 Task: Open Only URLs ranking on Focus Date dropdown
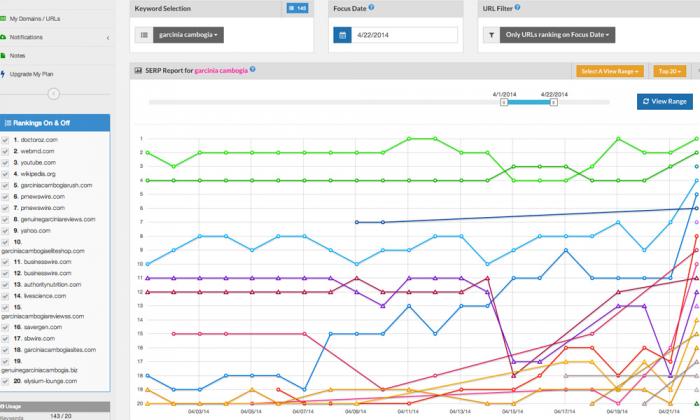click(557, 35)
